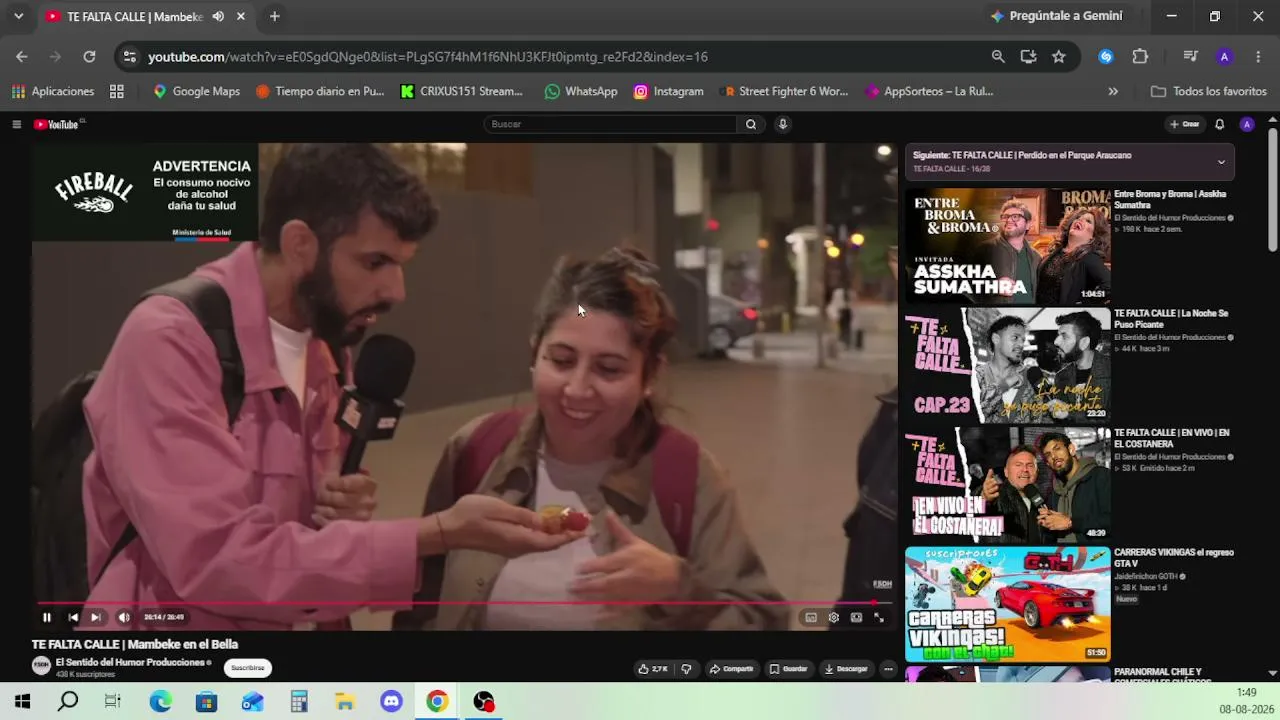Enter fullscreen video mode
The height and width of the screenshot is (720, 1280).
point(879,617)
